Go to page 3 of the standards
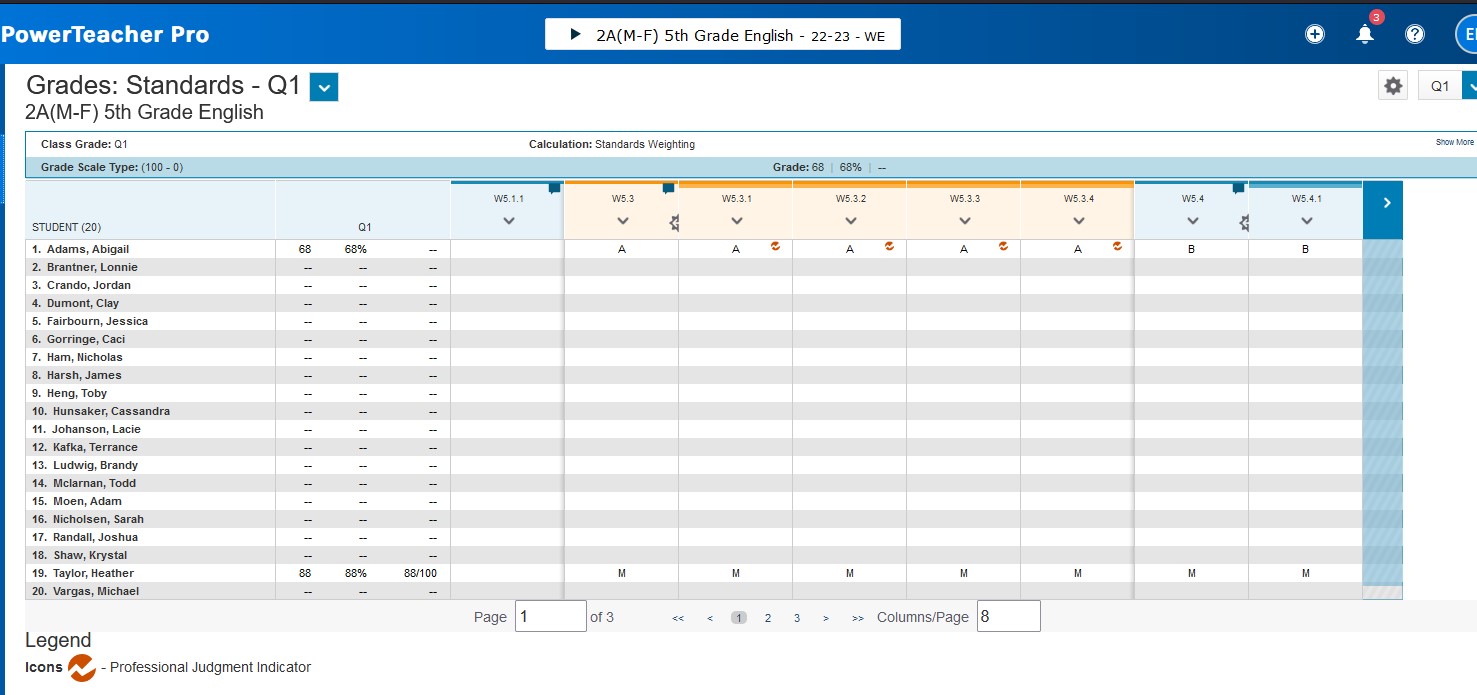Image resolution: width=1477 pixels, height=695 pixels. [797, 618]
